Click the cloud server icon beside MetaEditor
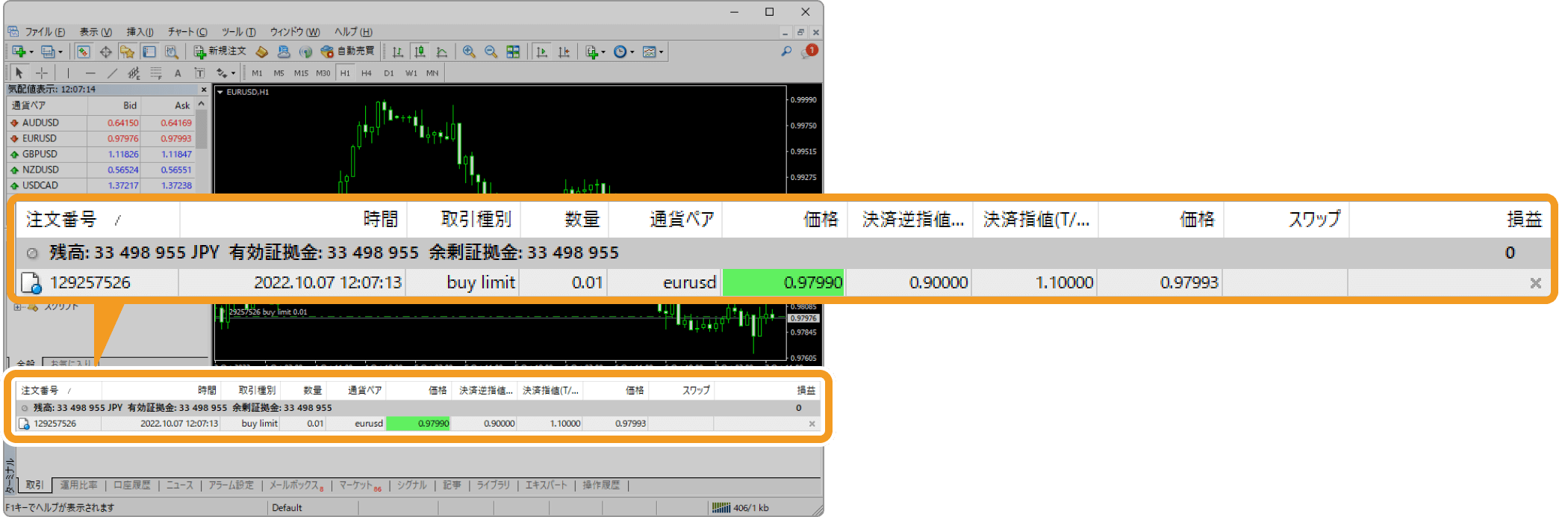1568x517 pixels. [284, 52]
